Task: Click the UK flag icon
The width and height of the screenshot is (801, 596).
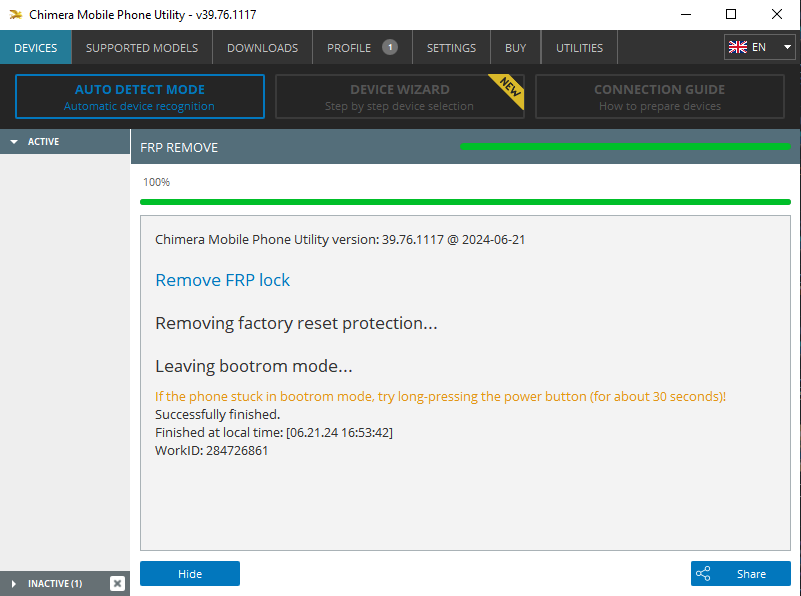Action: [738, 47]
